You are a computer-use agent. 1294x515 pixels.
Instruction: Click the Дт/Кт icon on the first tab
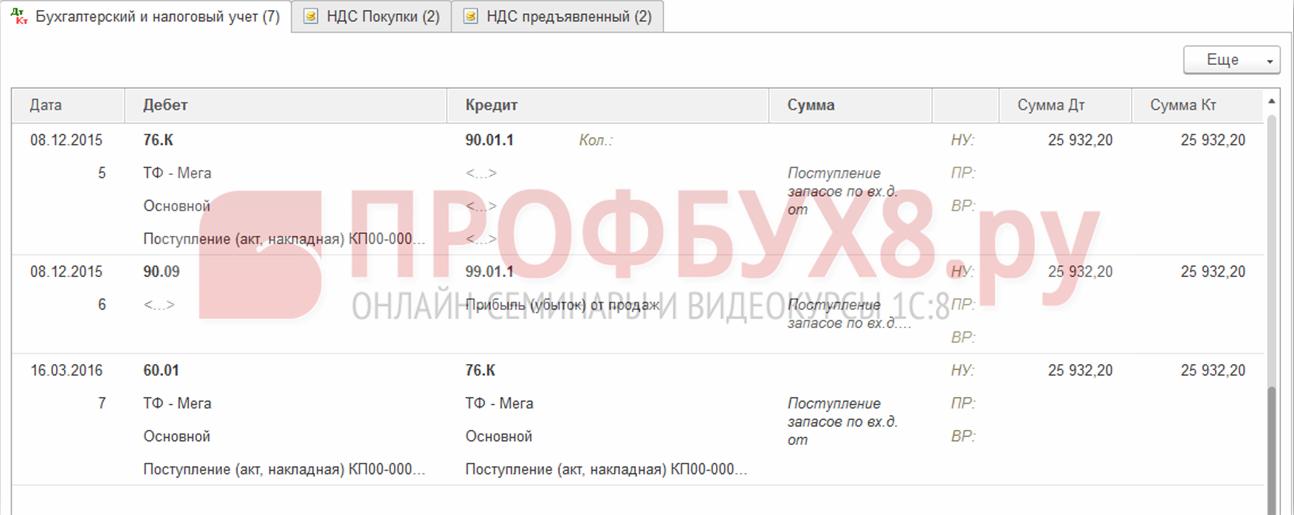point(18,16)
